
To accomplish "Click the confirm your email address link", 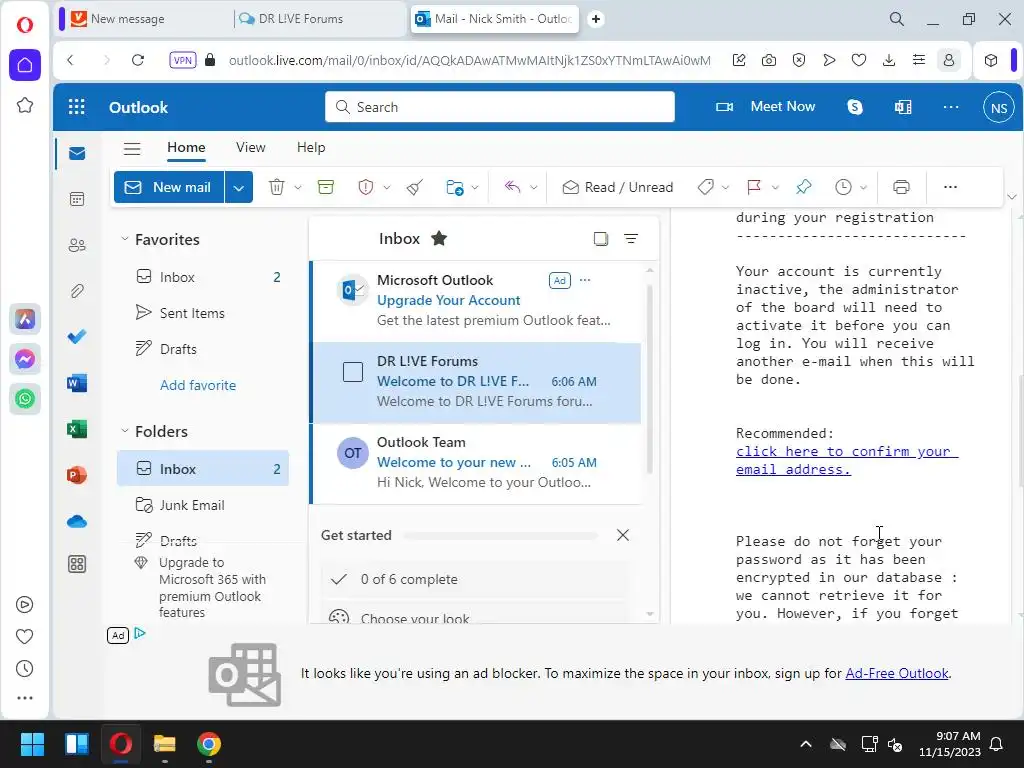I will coord(847,460).
